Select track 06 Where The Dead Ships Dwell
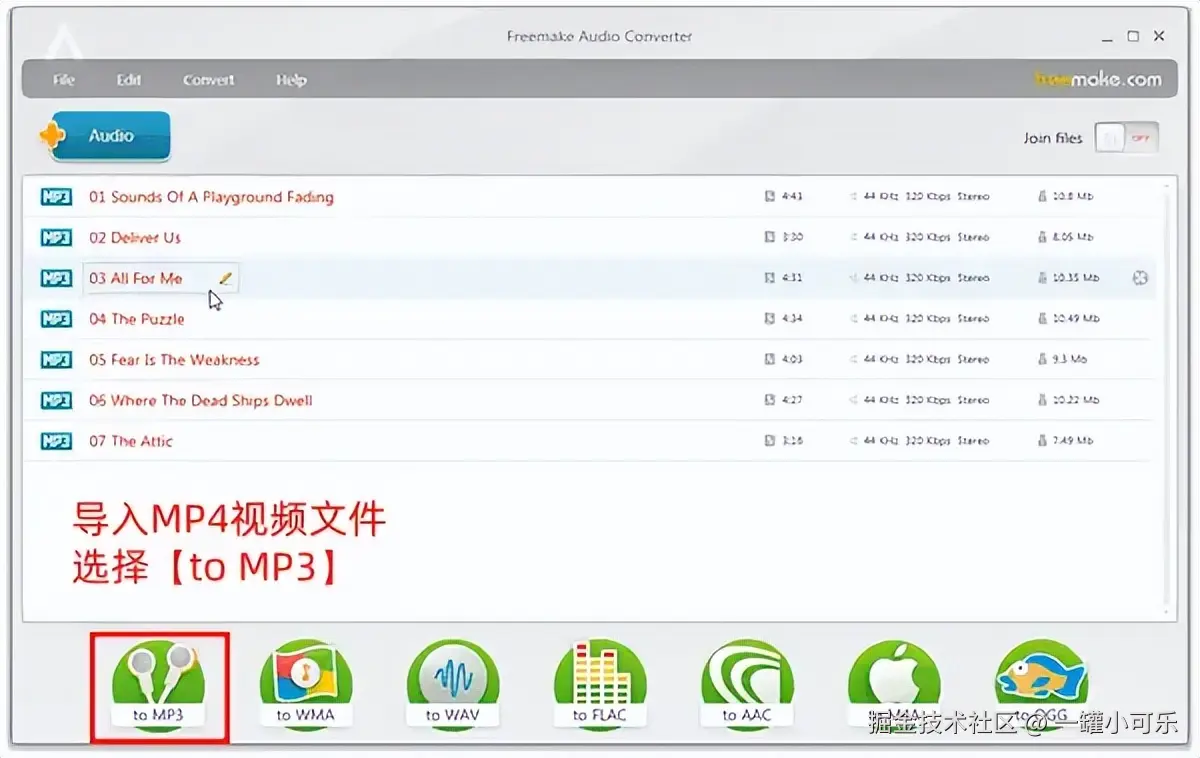The width and height of the screenshot is (1200, 758). 201,400
